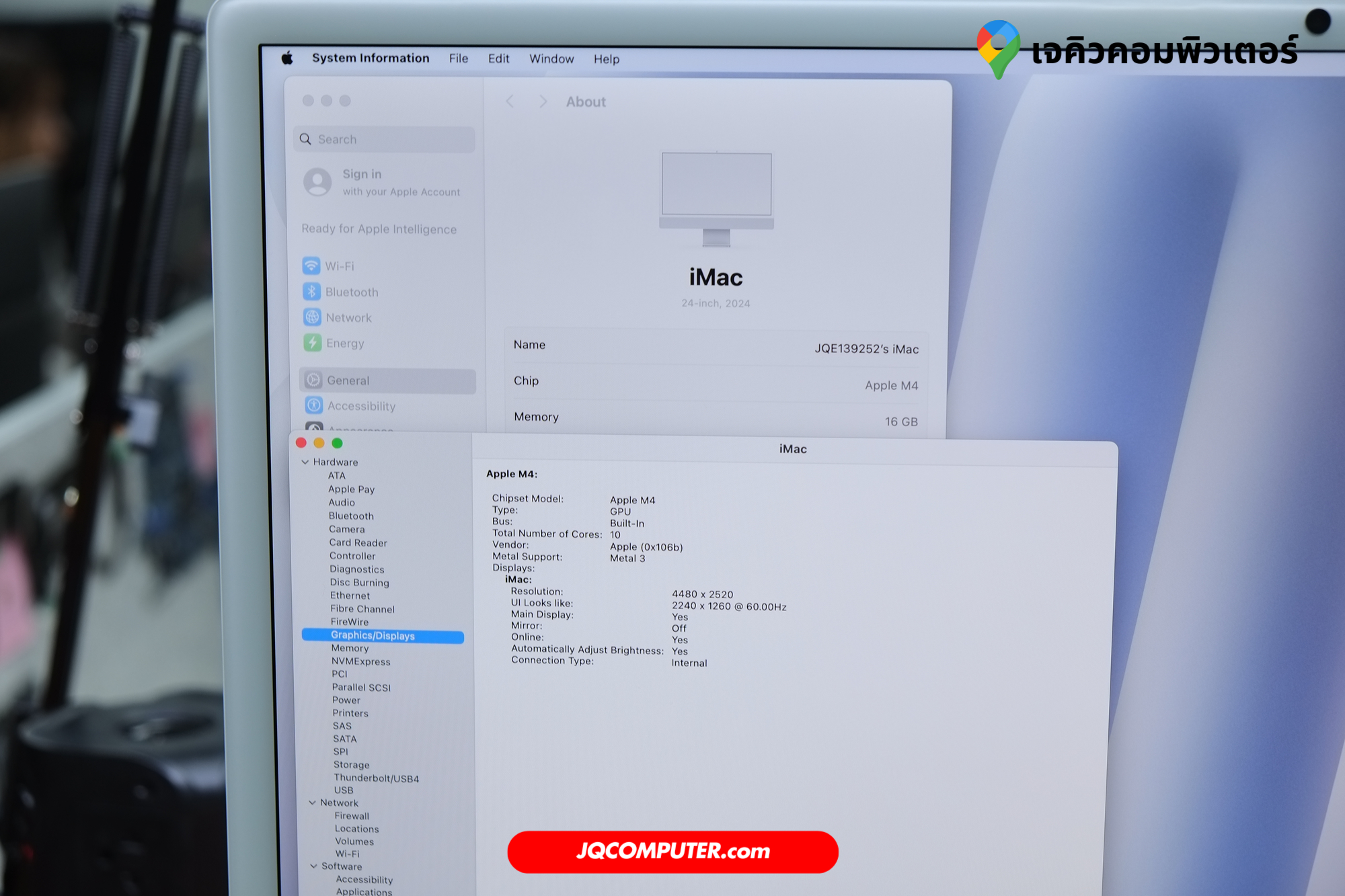
Task: Select Fibre Channel in the Hardware list
Action: (362, 609)
